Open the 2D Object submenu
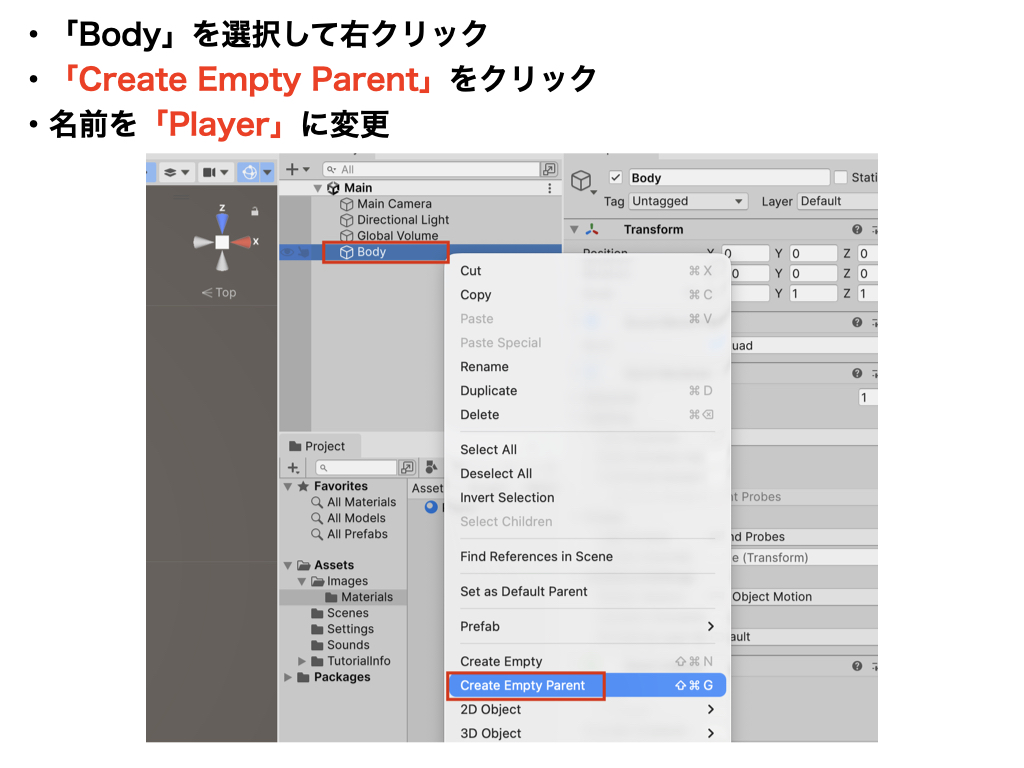Image resolution: width=1024 pixels, height=768 pixels. [586, 710]
